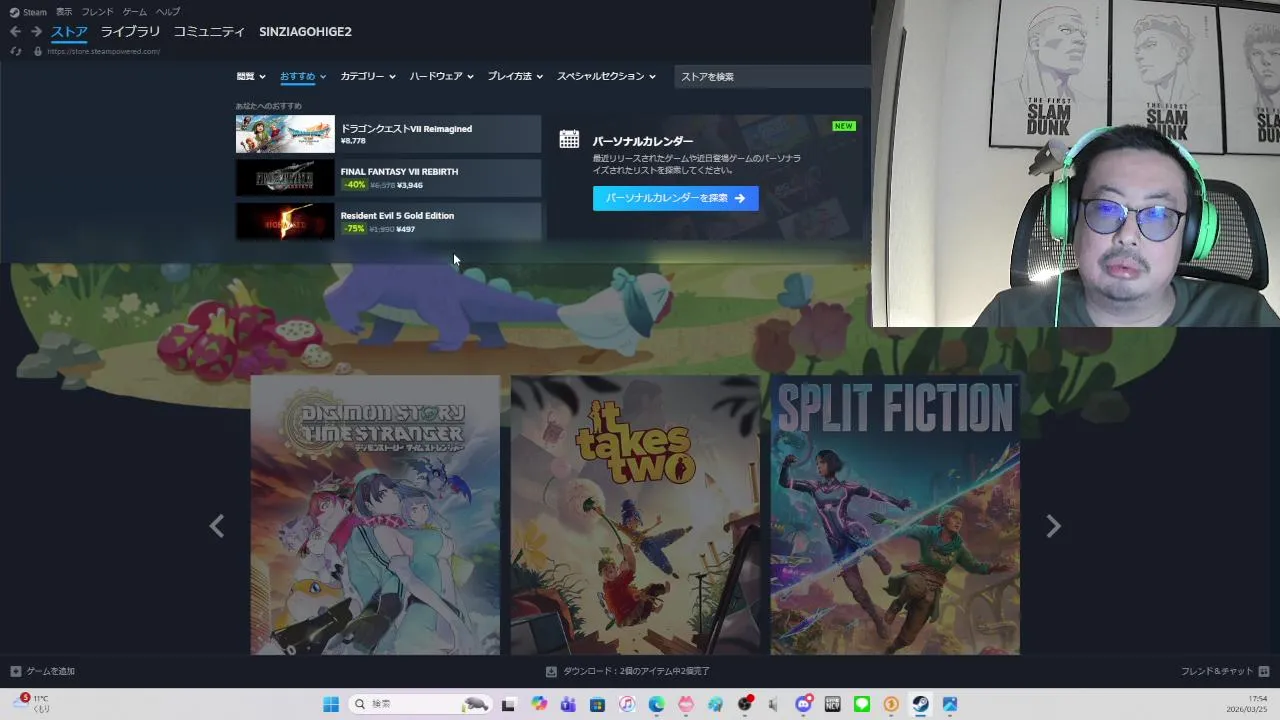Screen dimensions: 1280x720
Task: Open the LIVE NCV app in the taskbar
Action: point(832,704)
